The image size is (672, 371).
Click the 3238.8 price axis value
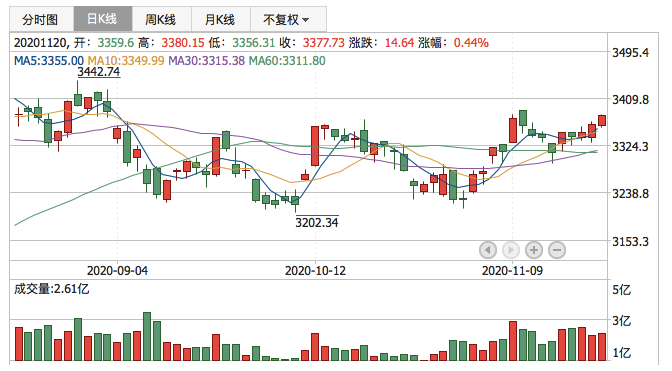[630, 194]
